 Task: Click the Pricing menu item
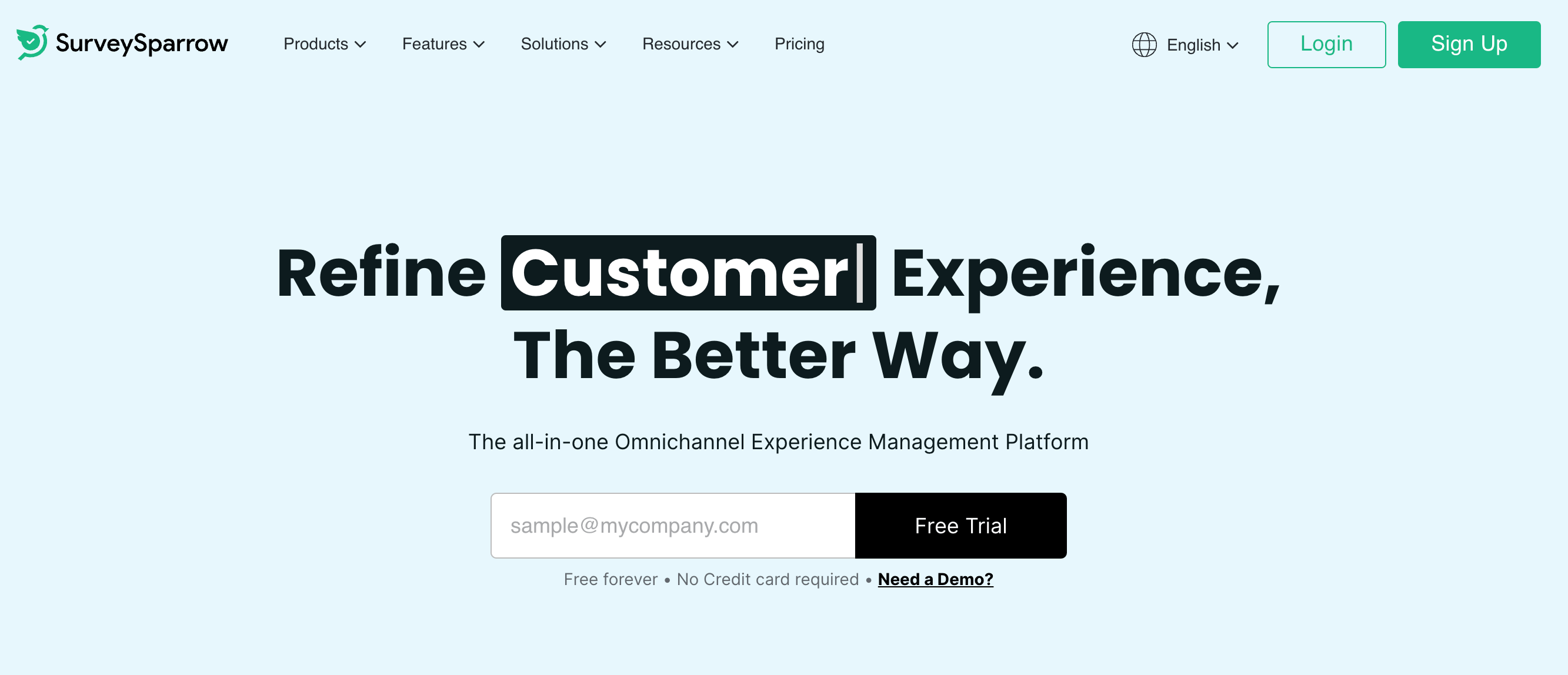coord(800,44)
